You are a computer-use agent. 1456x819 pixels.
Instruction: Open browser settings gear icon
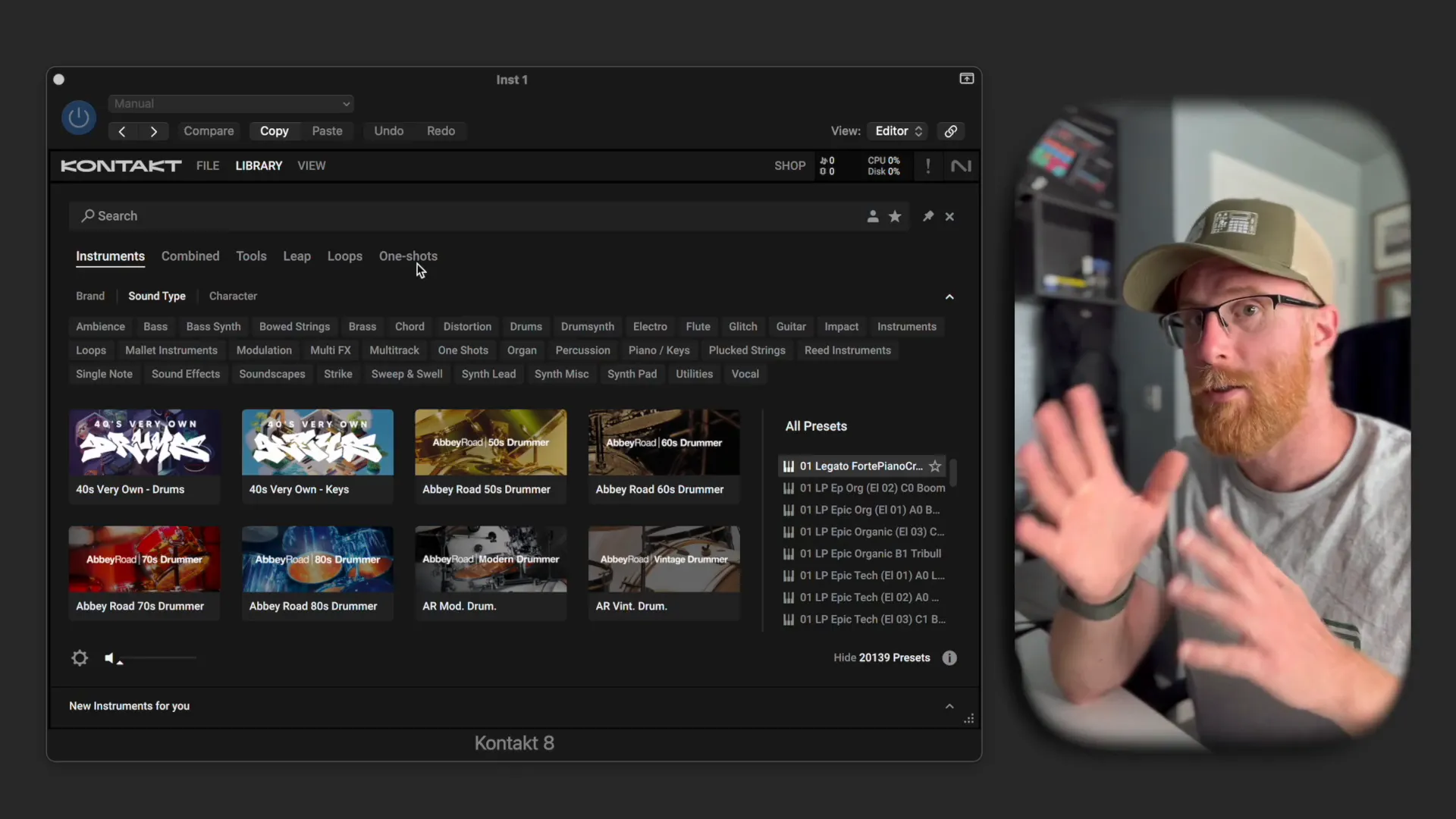point(79,658)
